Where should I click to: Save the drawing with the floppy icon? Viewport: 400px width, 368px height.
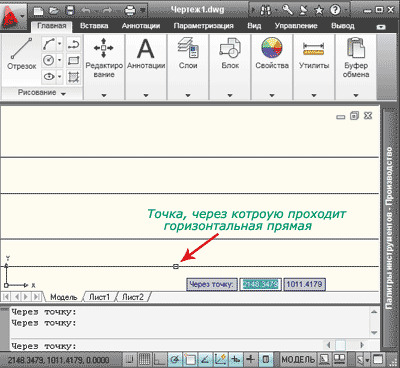point(70,11)
